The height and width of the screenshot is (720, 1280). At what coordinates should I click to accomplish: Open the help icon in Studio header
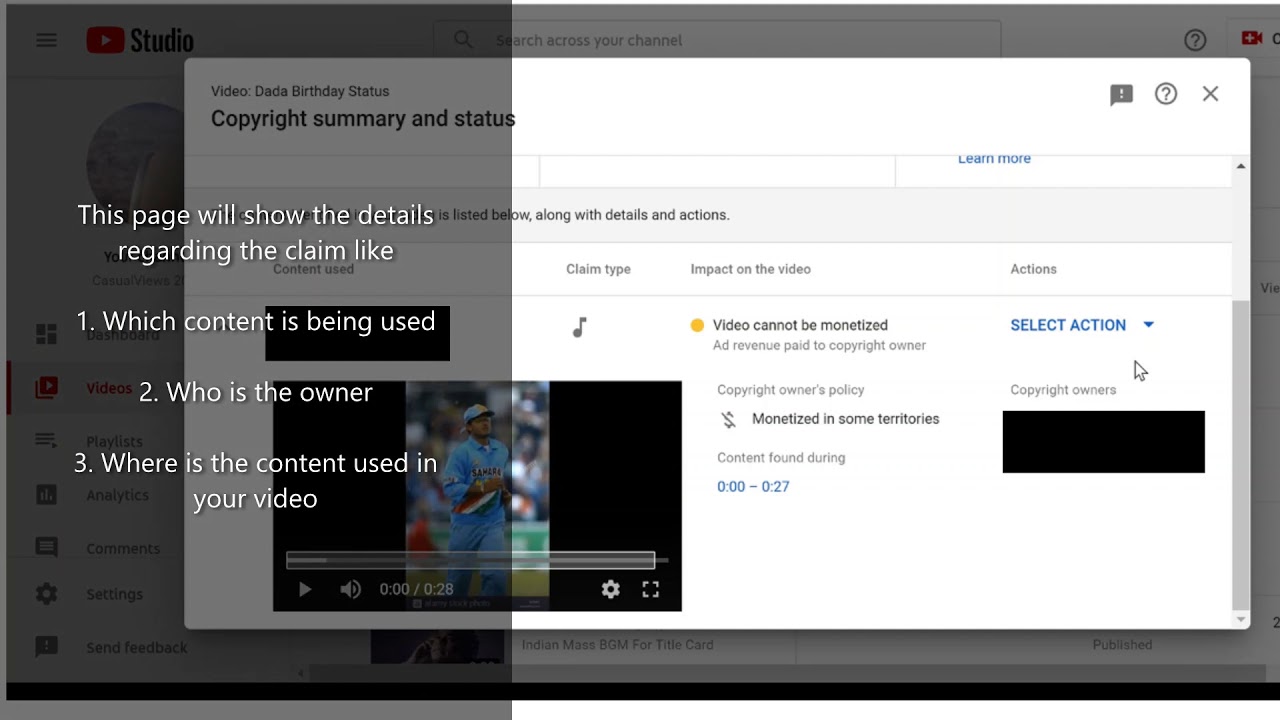(x=1195, y=40)
